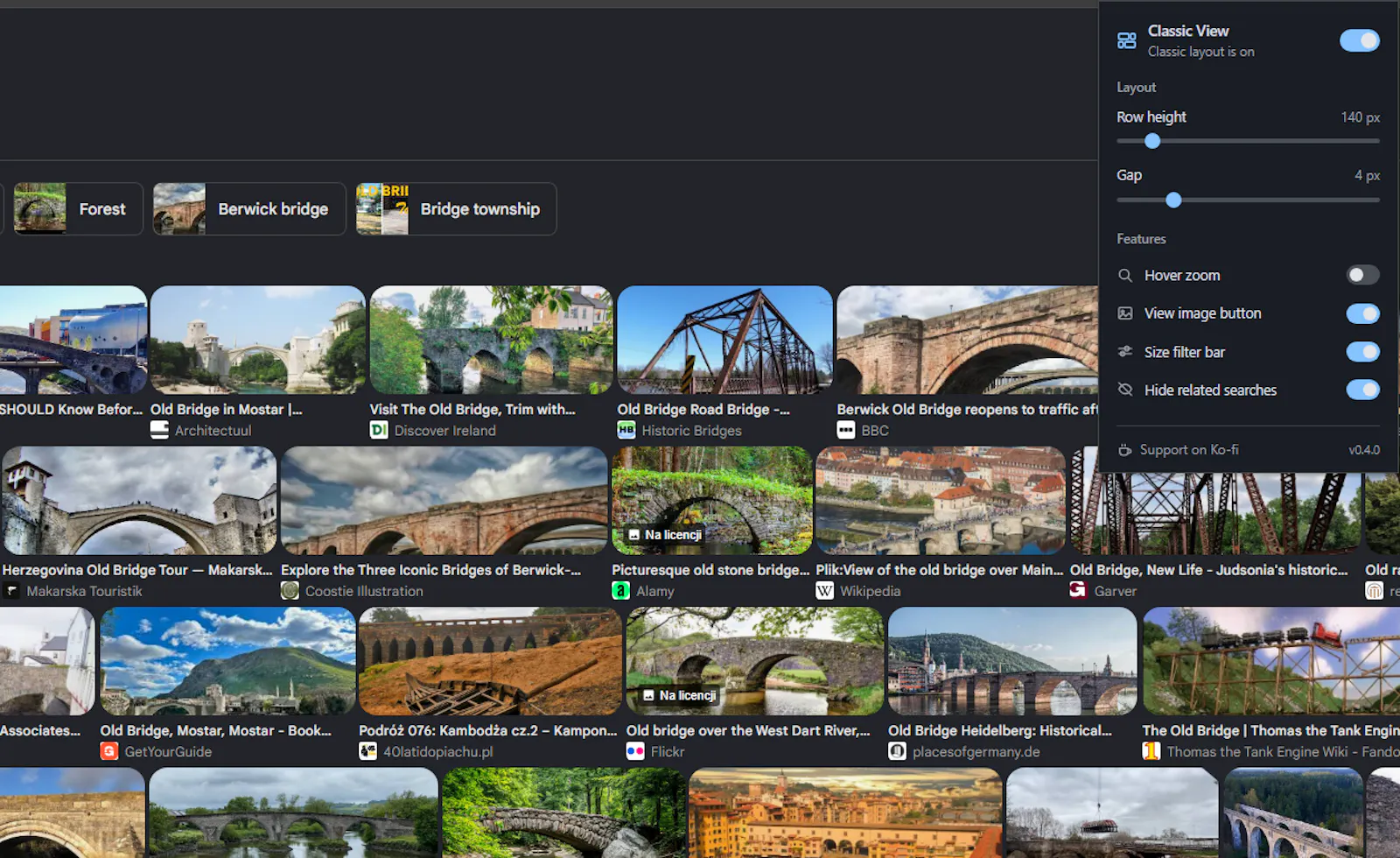Viewport: 1400px width, 858px height.
Task: Click the Thomas the Tank Engine Wiki icon
Action: coord(1151,751)
